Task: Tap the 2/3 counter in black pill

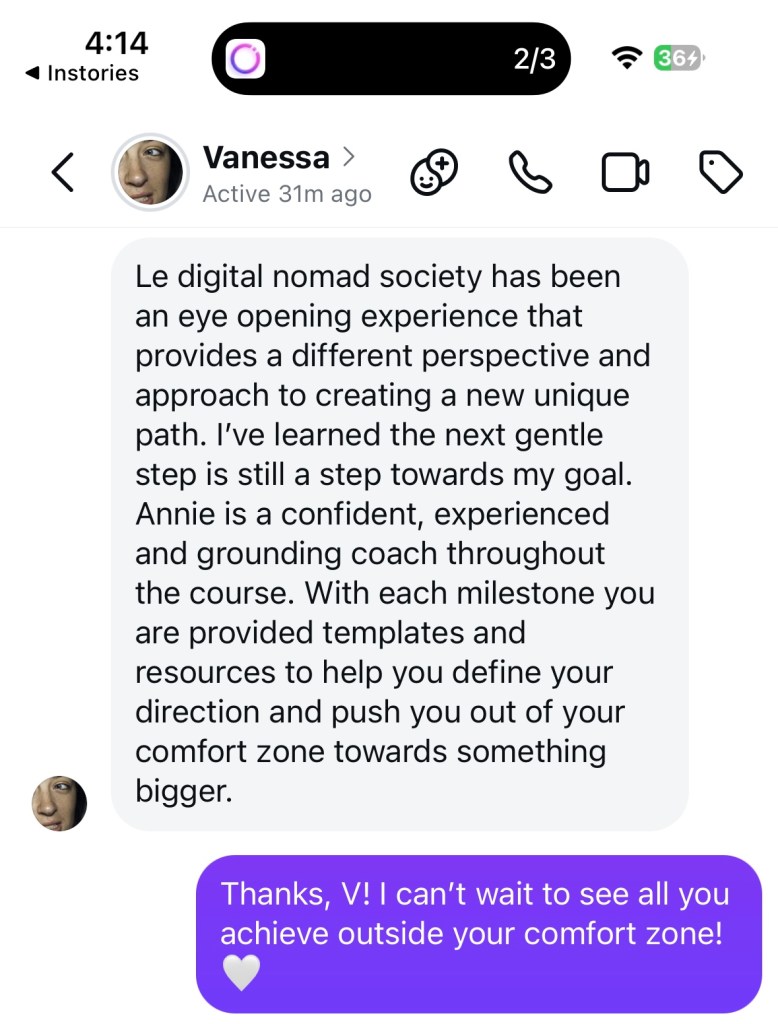Action: click(534, 59)
